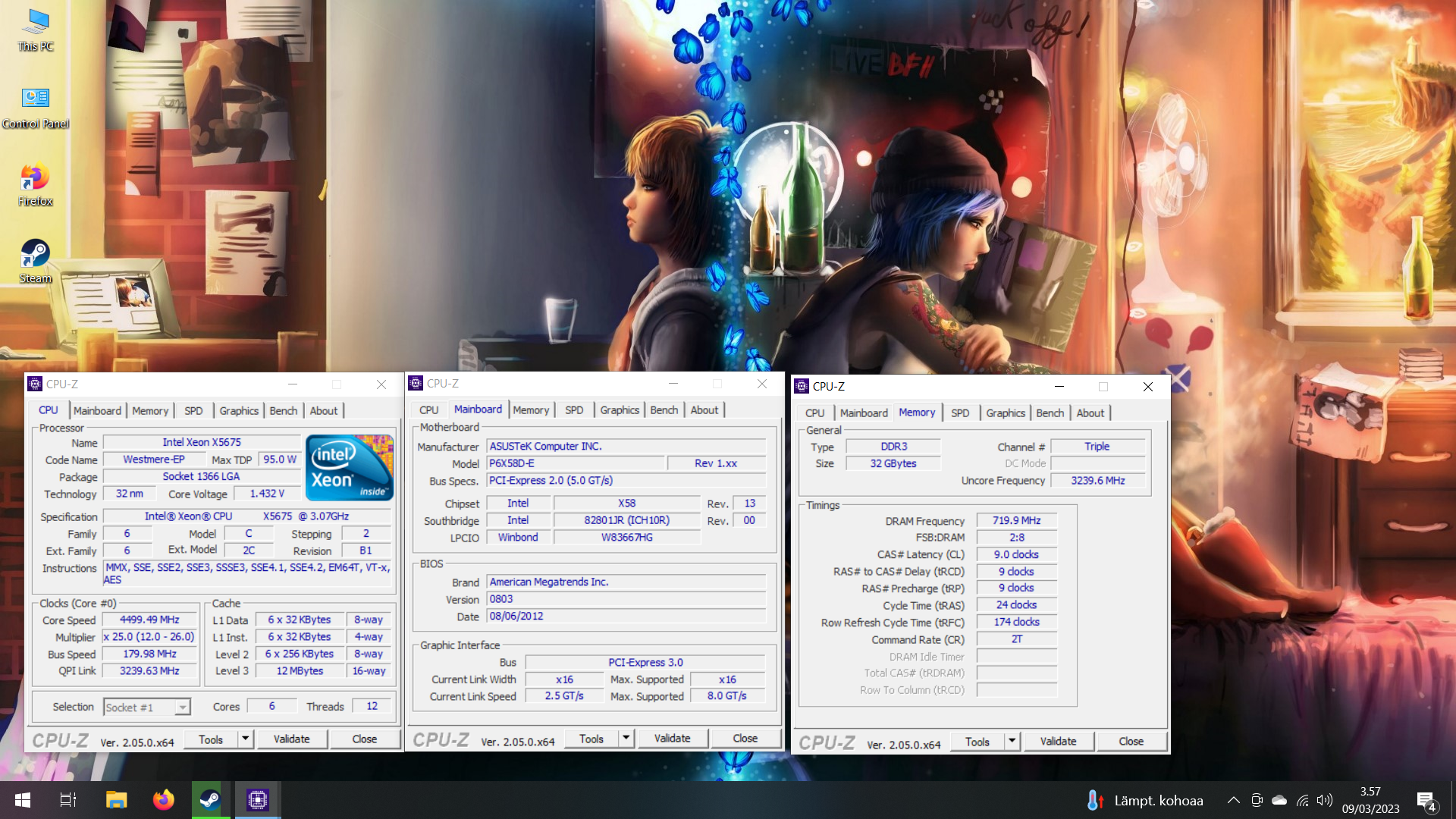
Task: Click the CPU-Z taskbar icon
Action: pos(257,800)
